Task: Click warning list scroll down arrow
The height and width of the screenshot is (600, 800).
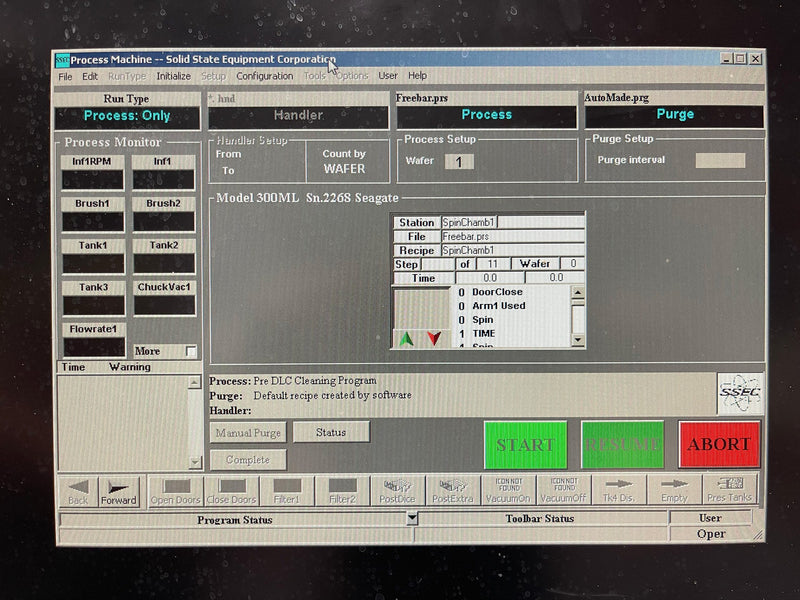Action: (195, 462)
